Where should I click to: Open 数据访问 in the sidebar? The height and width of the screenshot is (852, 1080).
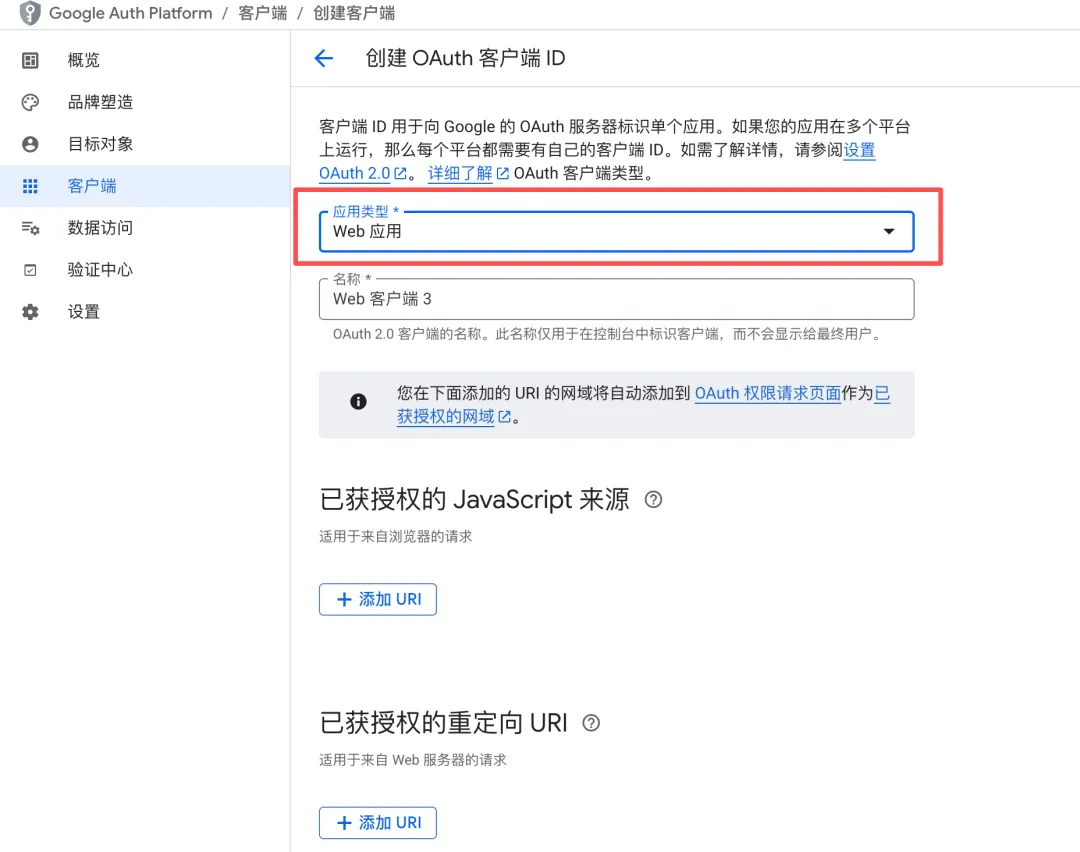tap(145, 228)
